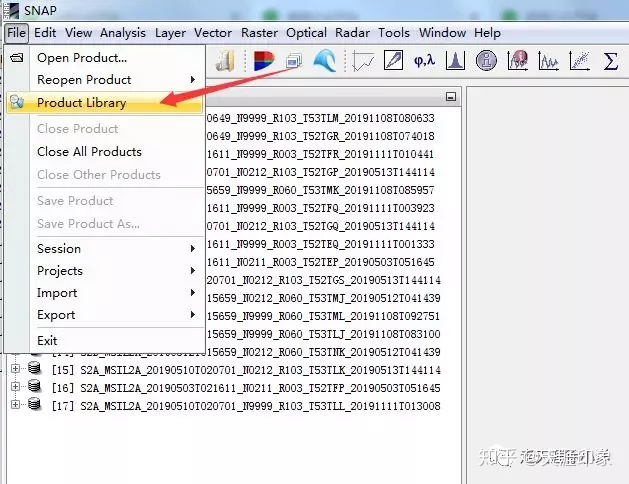Select row ending T53TMJ_20190512T041439
629x484 pixels.
click(324, 298)
